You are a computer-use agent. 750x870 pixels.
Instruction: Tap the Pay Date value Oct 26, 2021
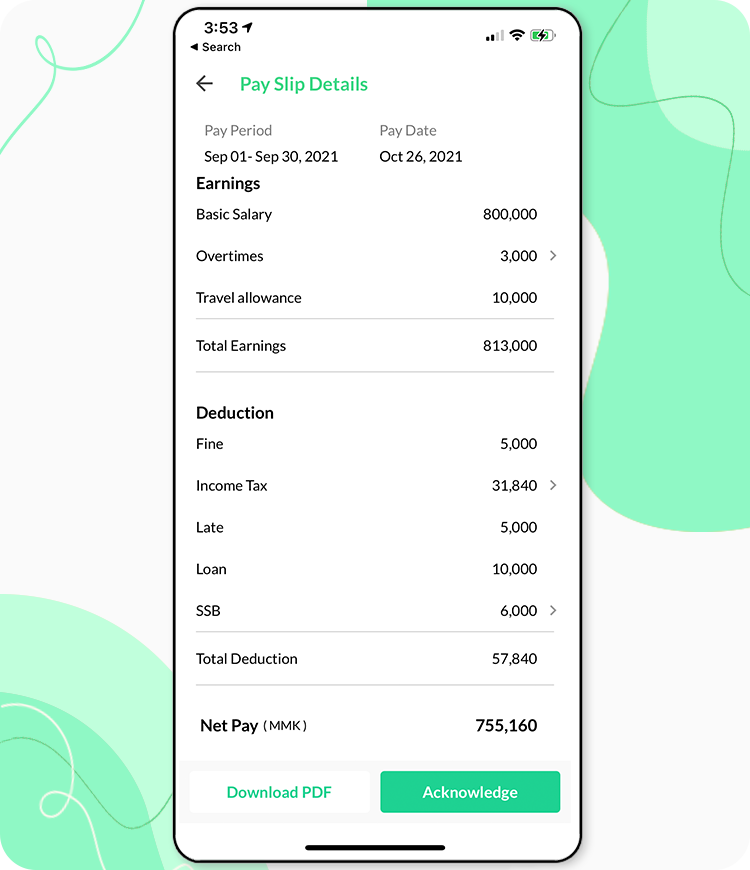tap(420, 156)
